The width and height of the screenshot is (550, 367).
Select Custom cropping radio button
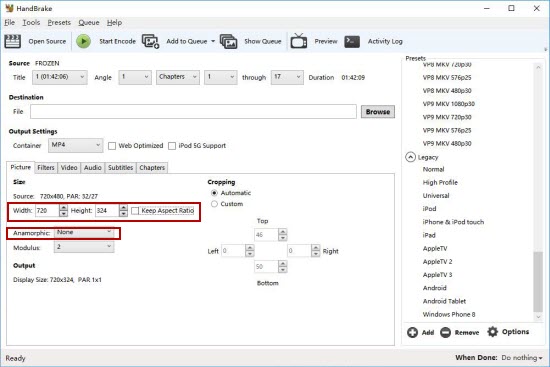[x=214, y=204]
